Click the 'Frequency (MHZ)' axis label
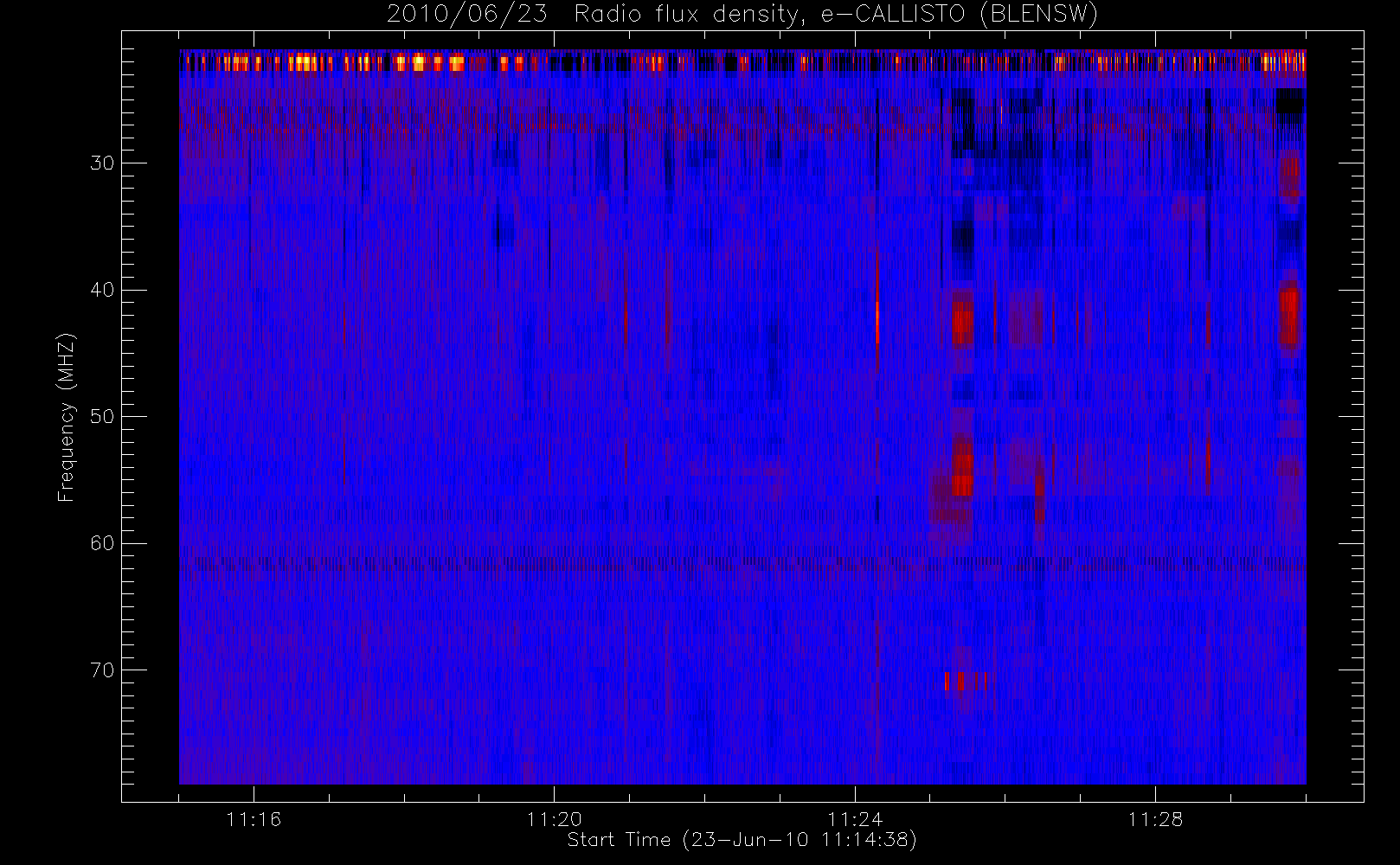The image size is (1400, 865). click(67, 417)
